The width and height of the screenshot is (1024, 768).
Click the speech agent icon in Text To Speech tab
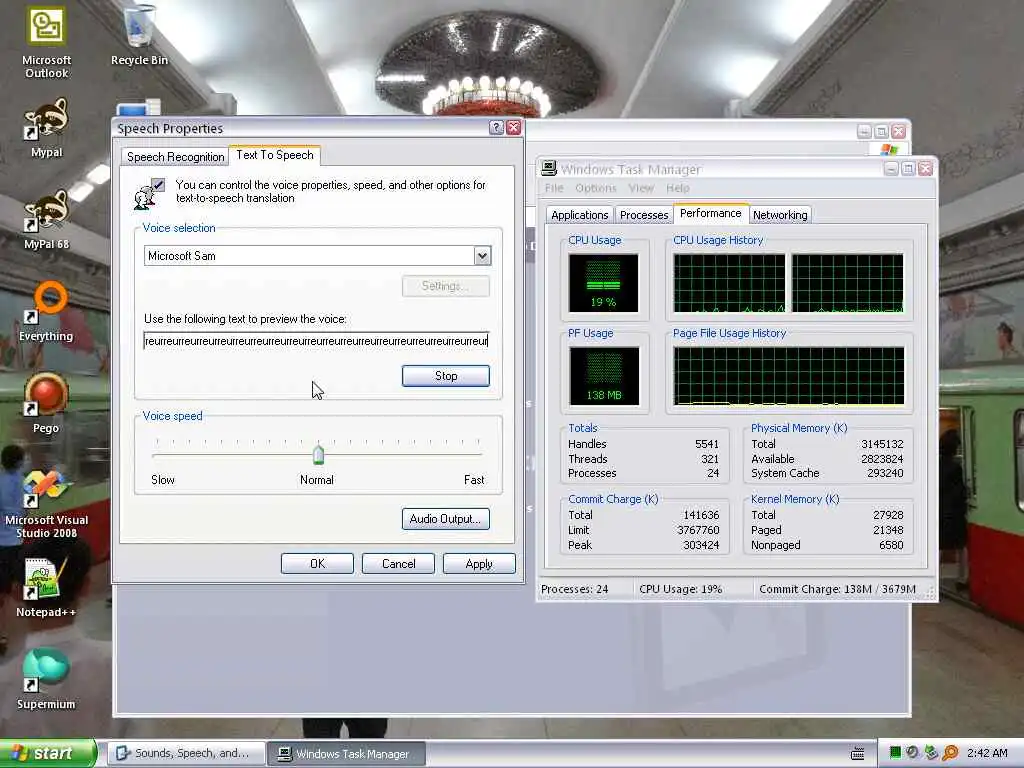pos(149,194)
